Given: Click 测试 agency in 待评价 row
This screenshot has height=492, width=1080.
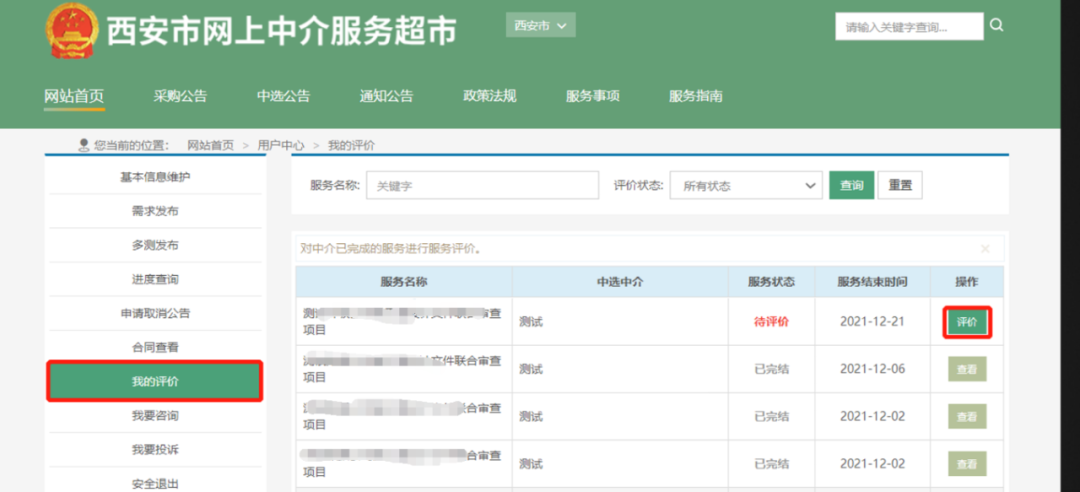Looking at the screenshot, I should [531, 322].
